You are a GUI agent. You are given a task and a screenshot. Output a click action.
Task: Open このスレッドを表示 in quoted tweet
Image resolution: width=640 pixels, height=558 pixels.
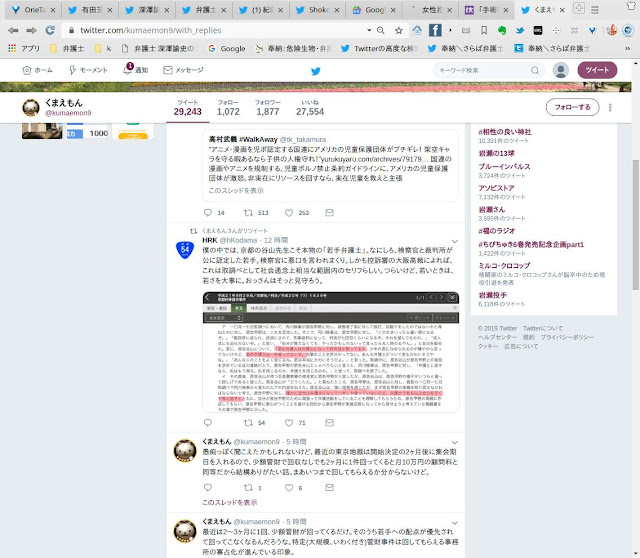236,191
